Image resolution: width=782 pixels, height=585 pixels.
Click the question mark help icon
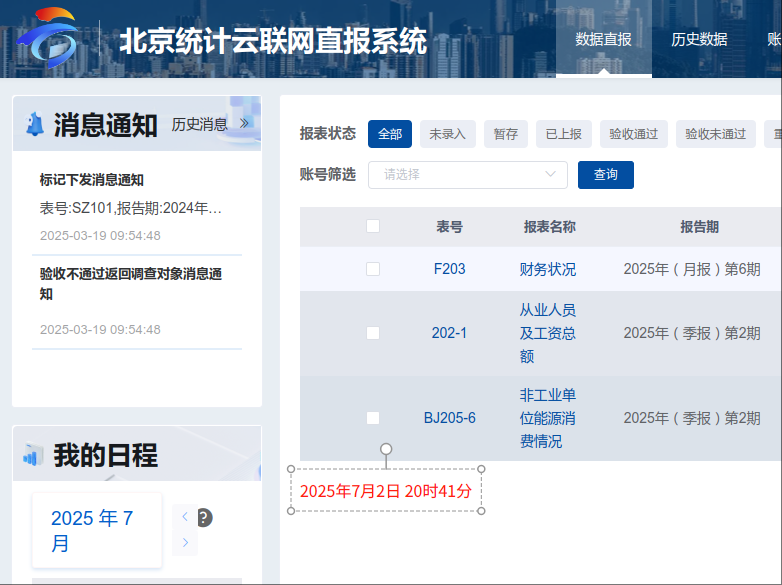(x=205, y=518)
